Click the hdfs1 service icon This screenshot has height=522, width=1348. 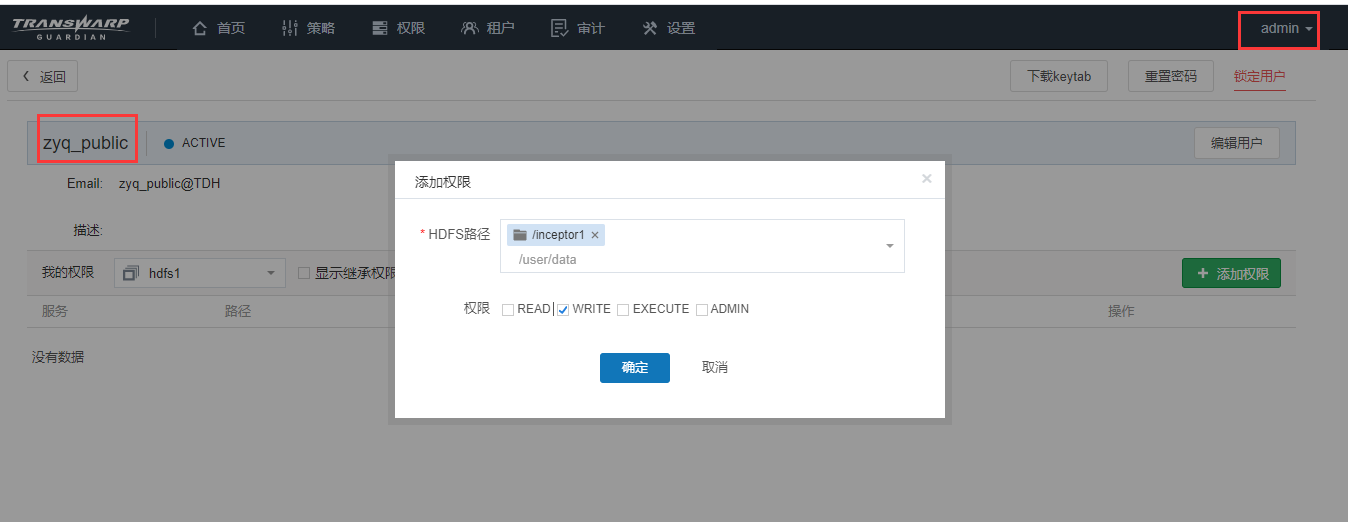131,273
